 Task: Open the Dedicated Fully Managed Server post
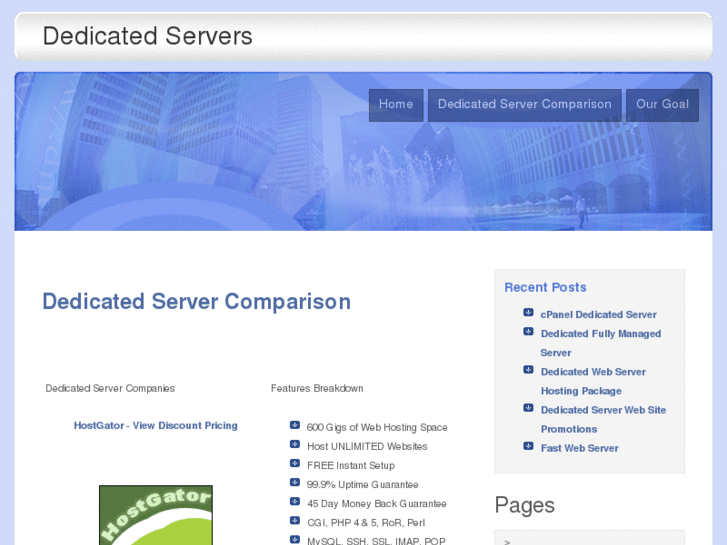[601, 343]
